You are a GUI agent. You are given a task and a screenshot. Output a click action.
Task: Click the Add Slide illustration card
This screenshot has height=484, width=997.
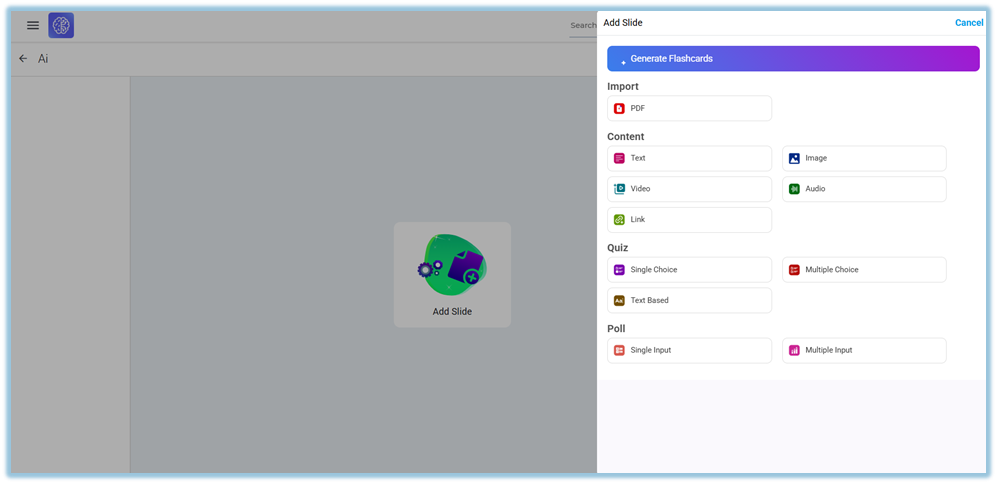(x=452, y=275)
